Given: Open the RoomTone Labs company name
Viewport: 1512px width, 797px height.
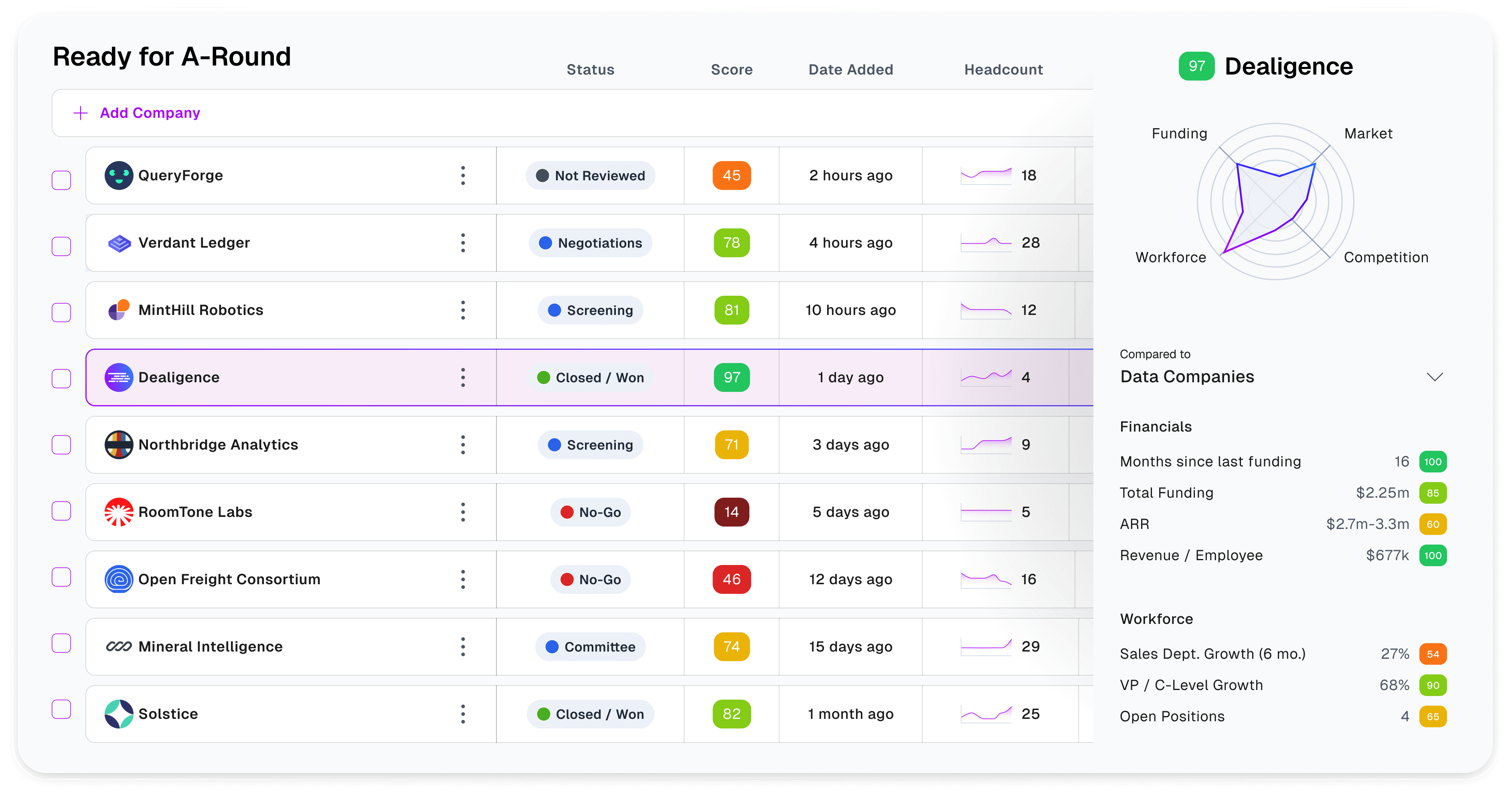Looking at the screenshot, I should [x=195, y=512].
